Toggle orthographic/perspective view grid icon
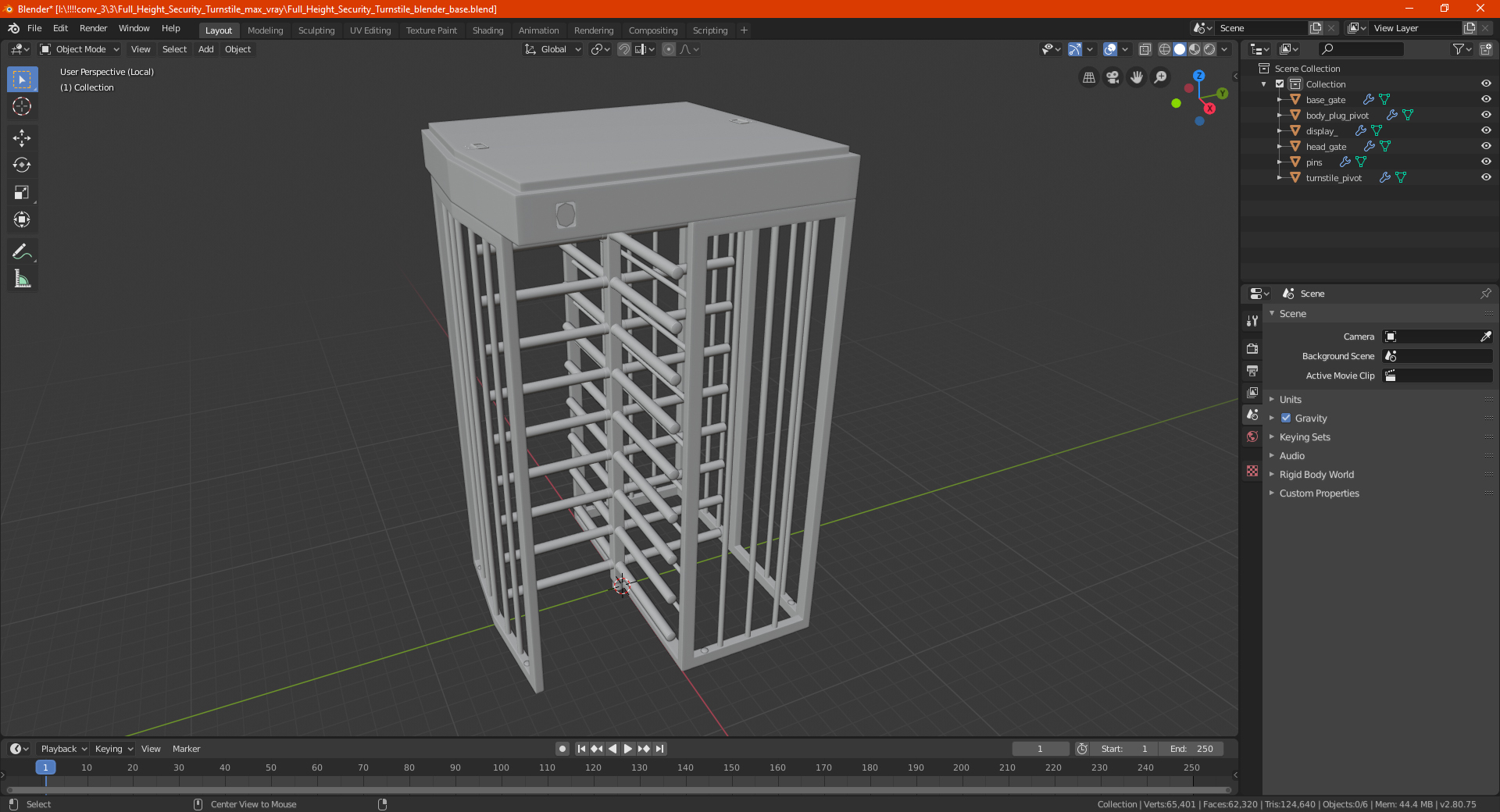 [x=1088, y=77]
